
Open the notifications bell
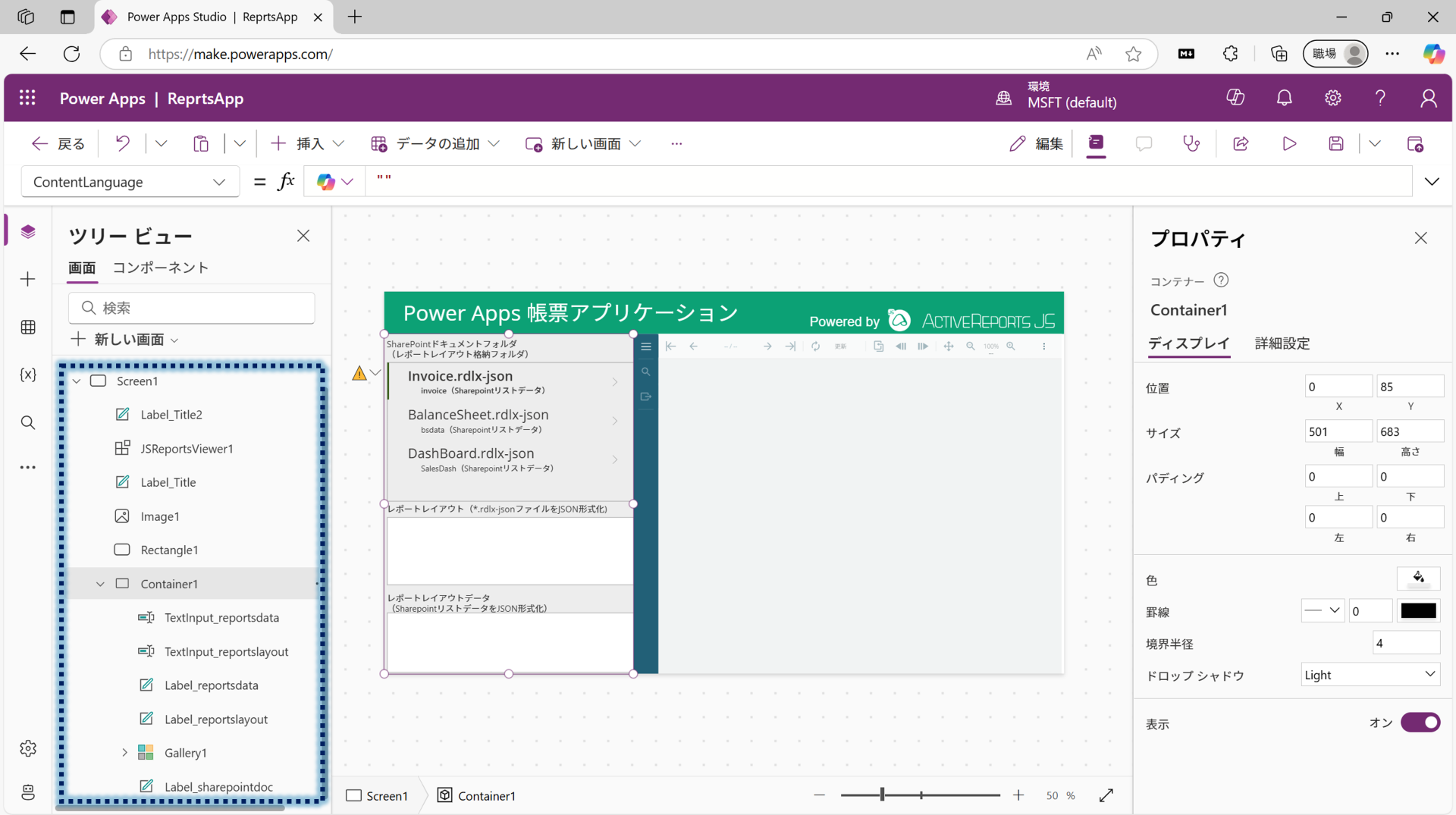point(1284,98)
